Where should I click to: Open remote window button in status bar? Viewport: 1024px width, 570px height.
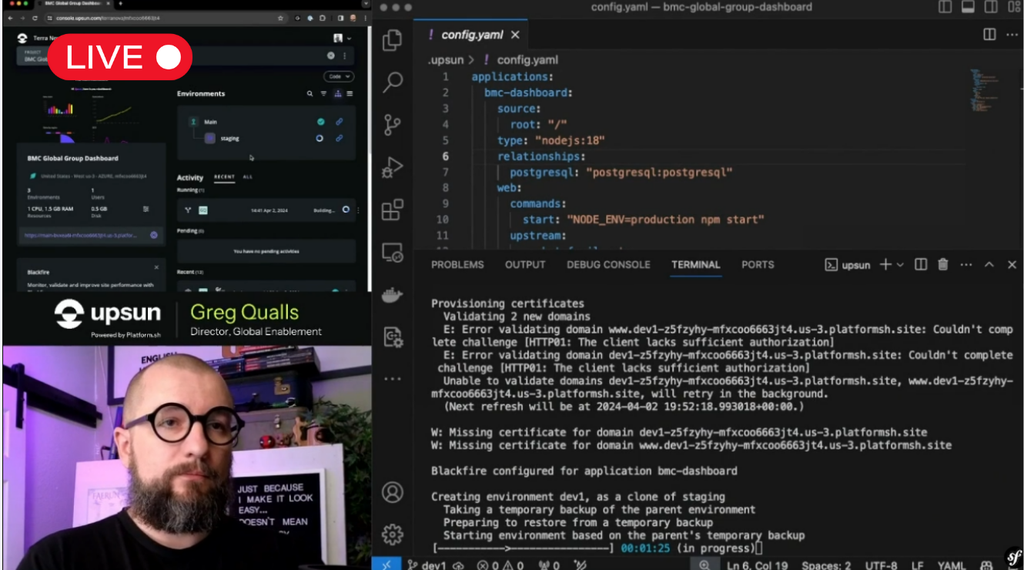click(386, 565)
